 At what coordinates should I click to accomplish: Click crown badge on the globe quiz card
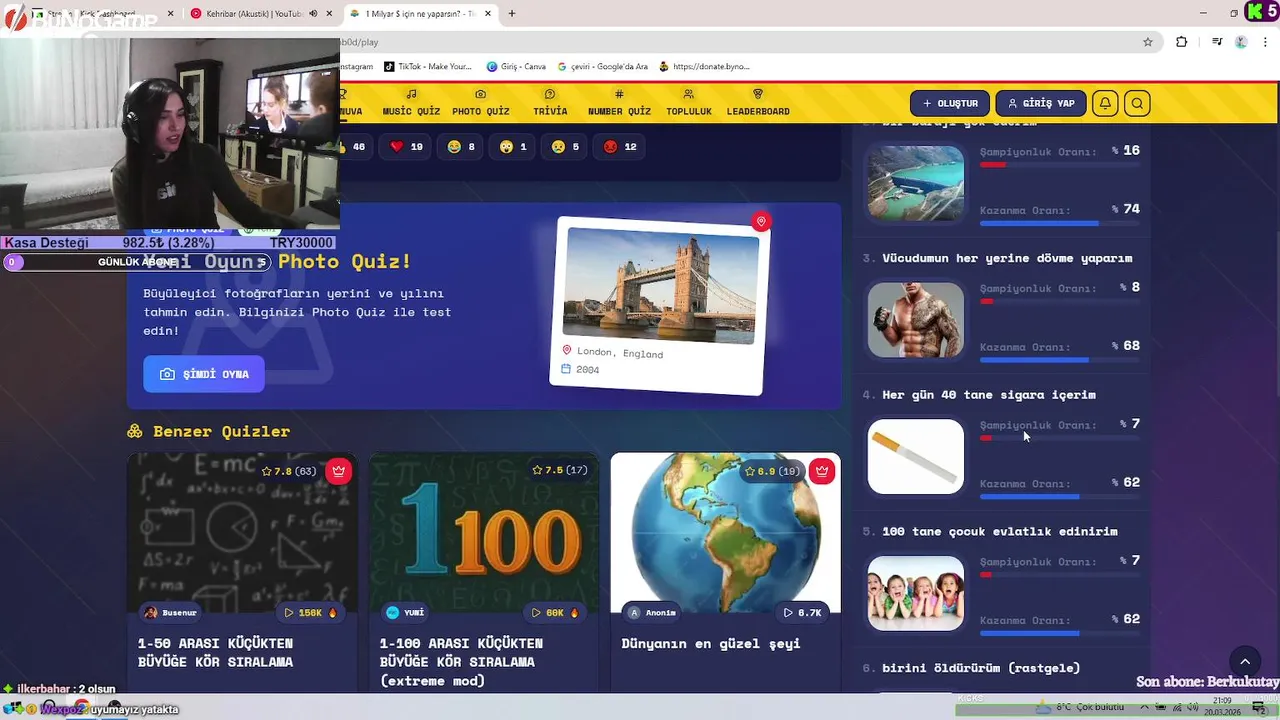[822, 471]
